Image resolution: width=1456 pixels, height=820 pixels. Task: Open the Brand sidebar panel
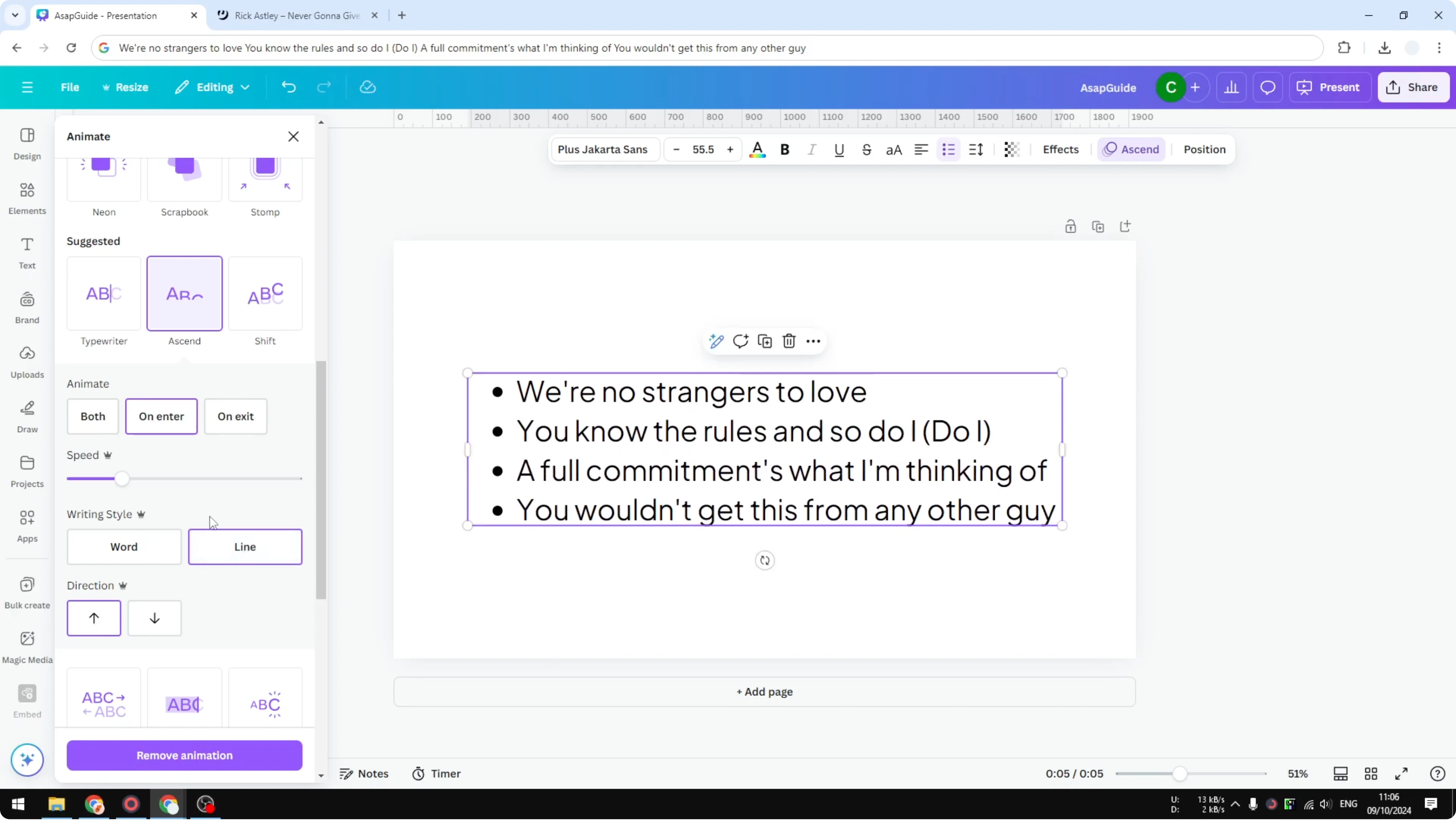(x=27, y=308)
